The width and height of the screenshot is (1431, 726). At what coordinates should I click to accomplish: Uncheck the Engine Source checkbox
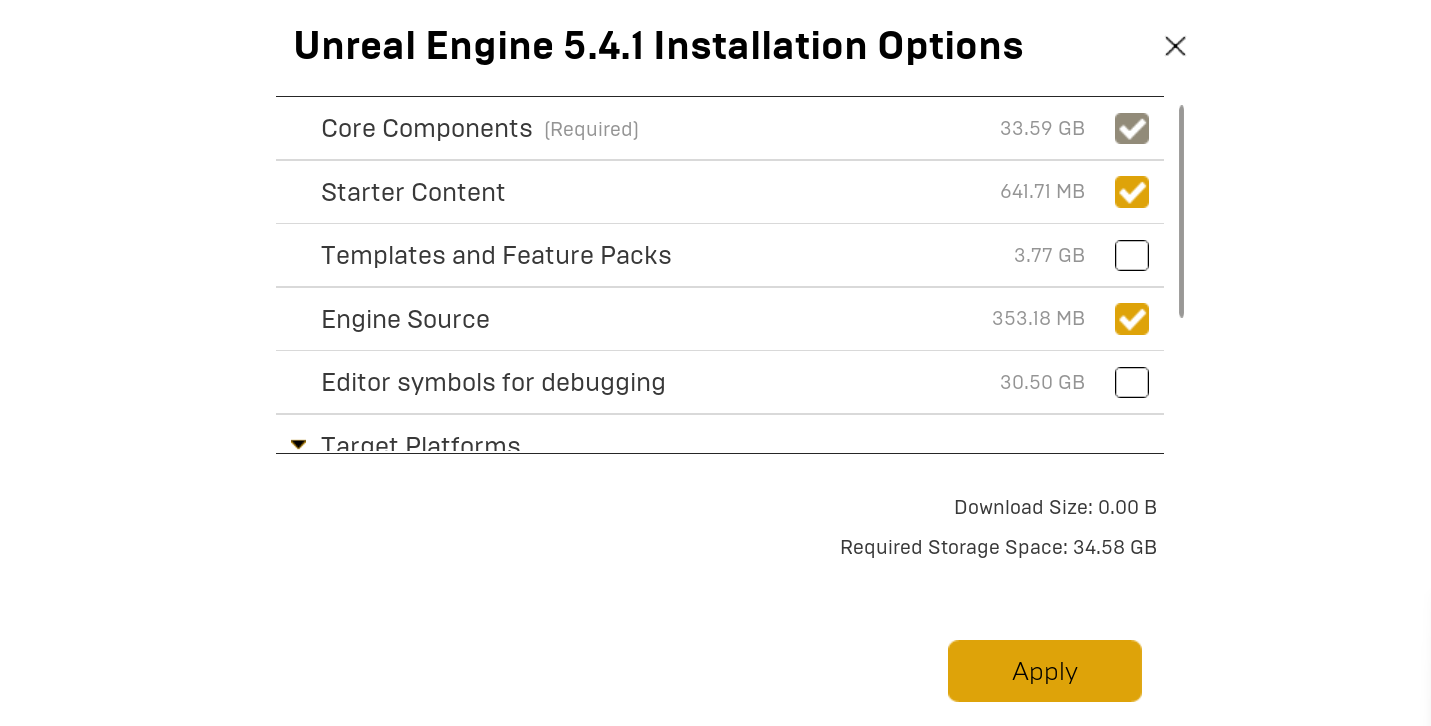coord(1132,319)
